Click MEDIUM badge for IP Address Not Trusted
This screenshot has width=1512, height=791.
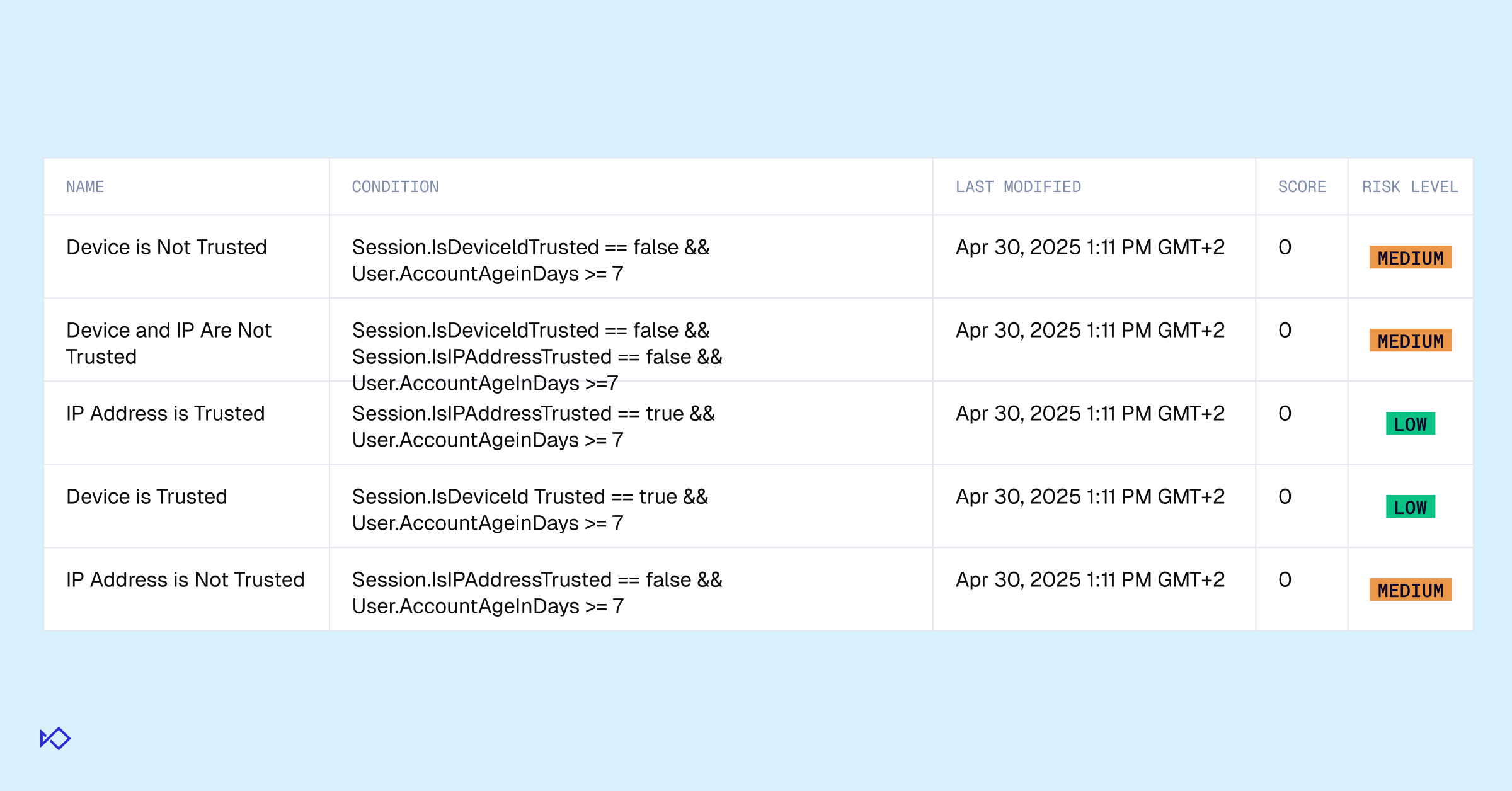pos(1410,590)
